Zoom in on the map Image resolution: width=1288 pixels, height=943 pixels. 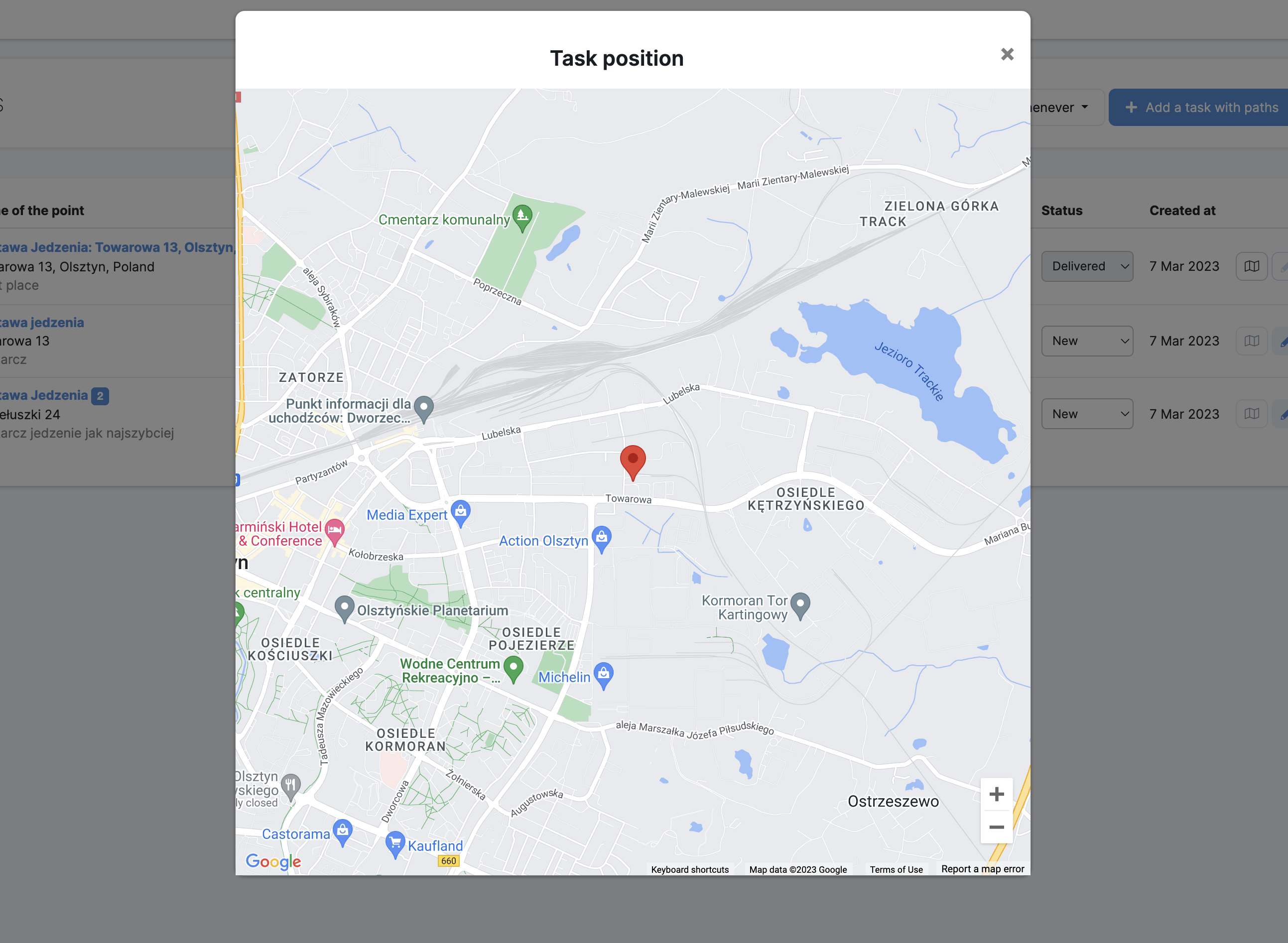pyautogui.click(x=996, y=794)
